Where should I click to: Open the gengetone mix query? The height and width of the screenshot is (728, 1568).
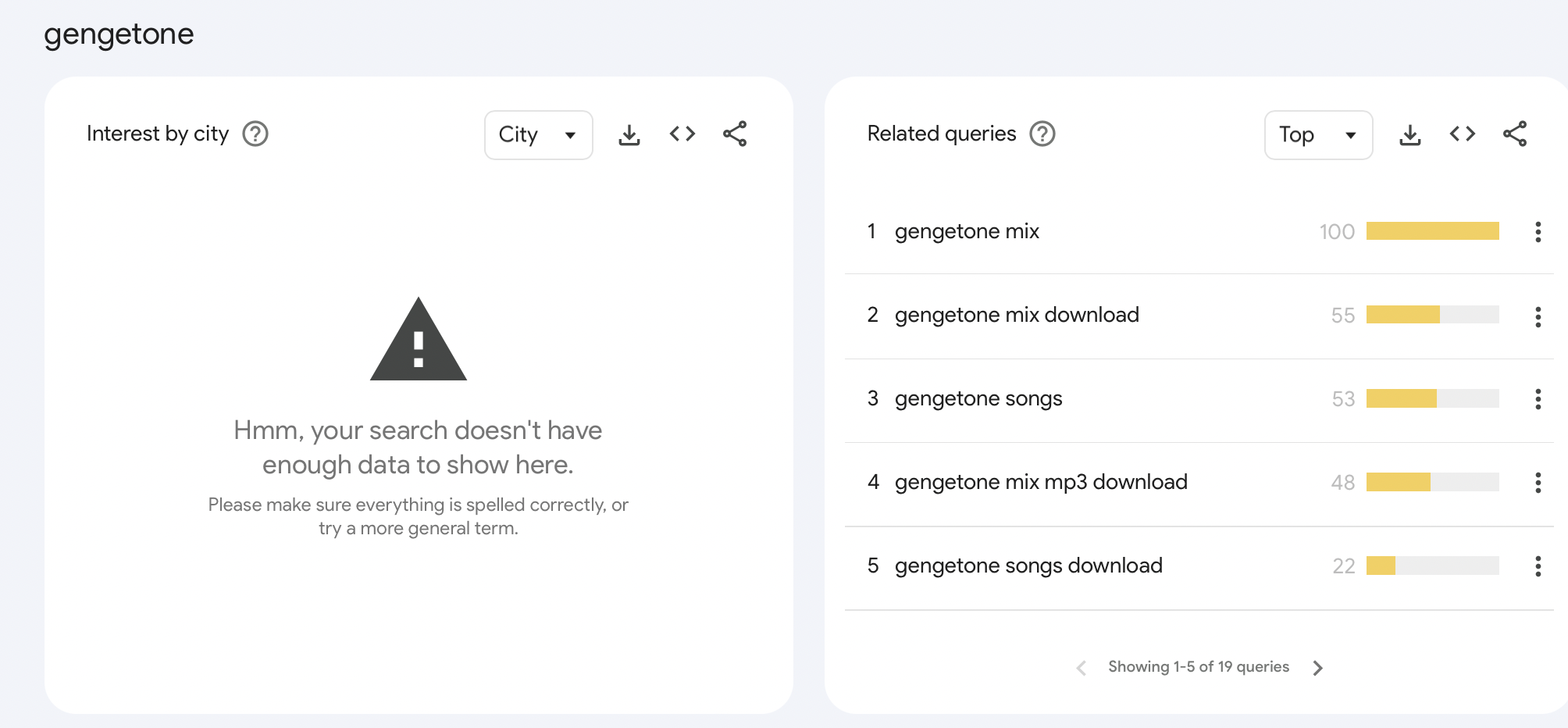coord(967,232)
